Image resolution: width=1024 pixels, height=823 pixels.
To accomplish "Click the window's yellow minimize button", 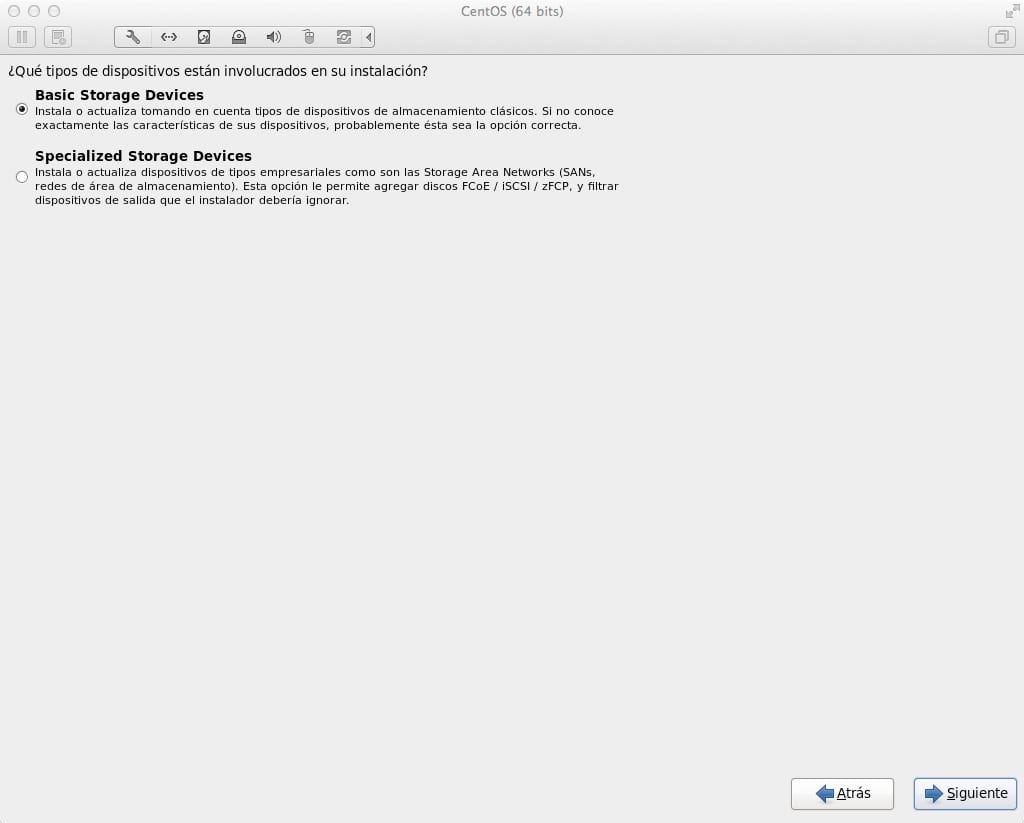I will click(34, 11).
